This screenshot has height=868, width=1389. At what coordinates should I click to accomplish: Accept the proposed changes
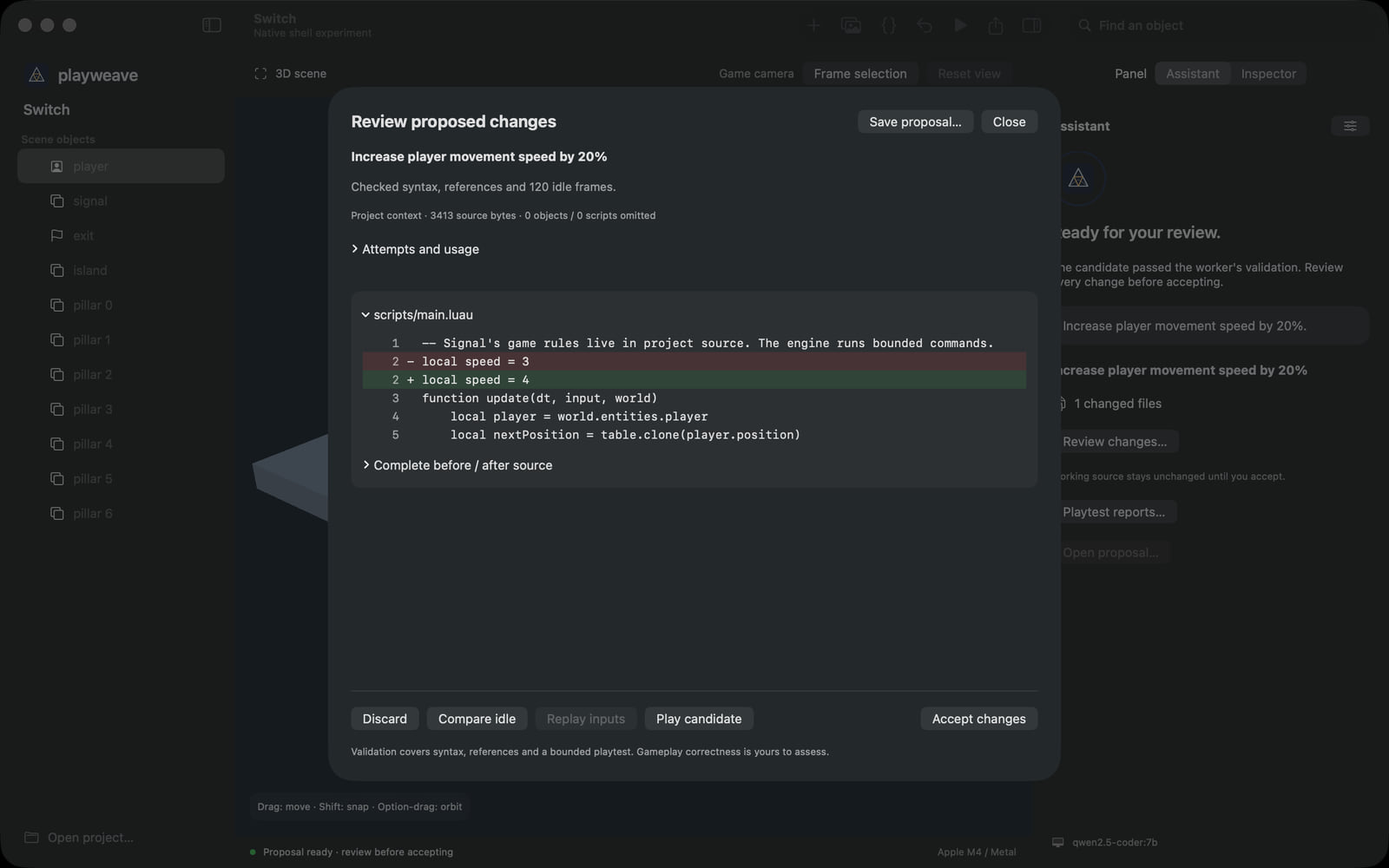tap(978, 719)
